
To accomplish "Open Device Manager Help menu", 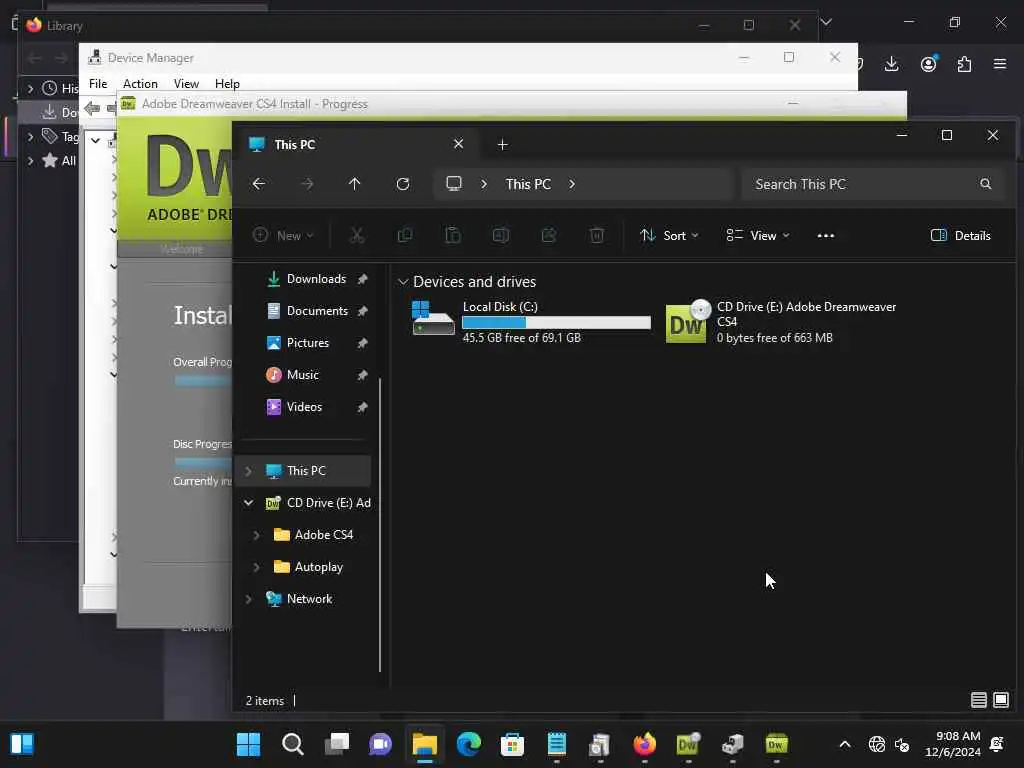I will tap(227, 84).
